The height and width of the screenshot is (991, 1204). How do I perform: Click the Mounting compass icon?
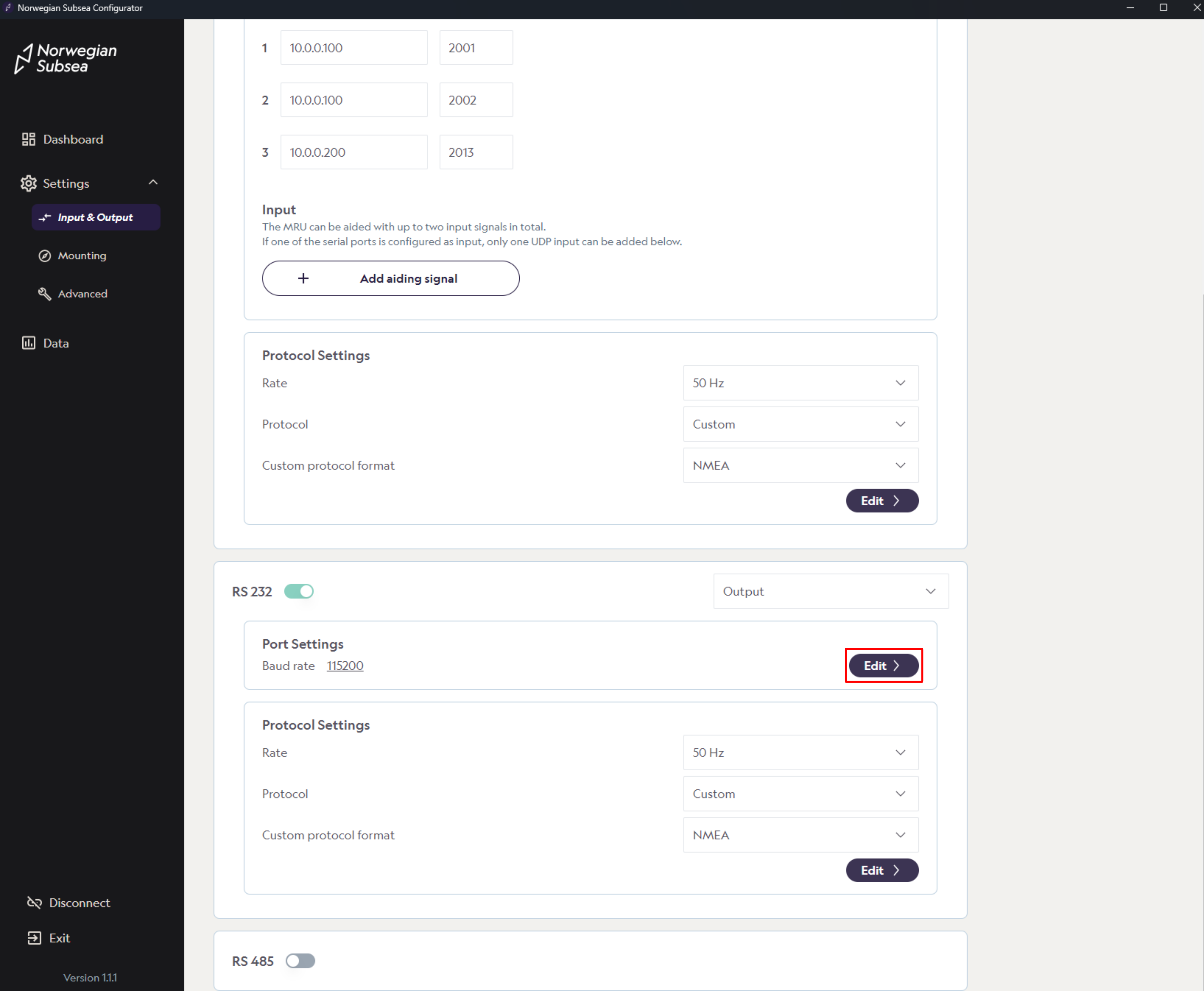[45, 256]
